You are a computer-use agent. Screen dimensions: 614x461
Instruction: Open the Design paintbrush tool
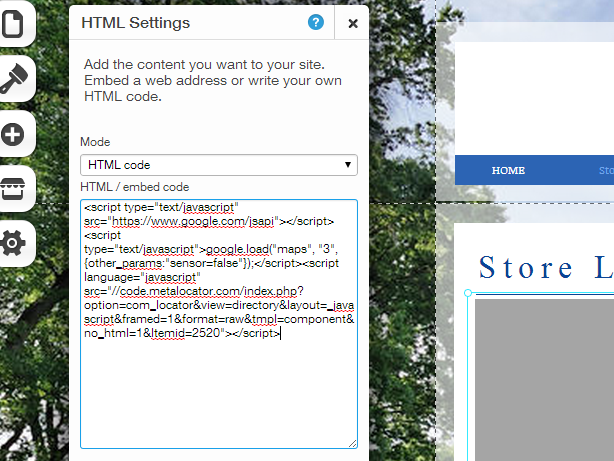[x=14, y=79]
